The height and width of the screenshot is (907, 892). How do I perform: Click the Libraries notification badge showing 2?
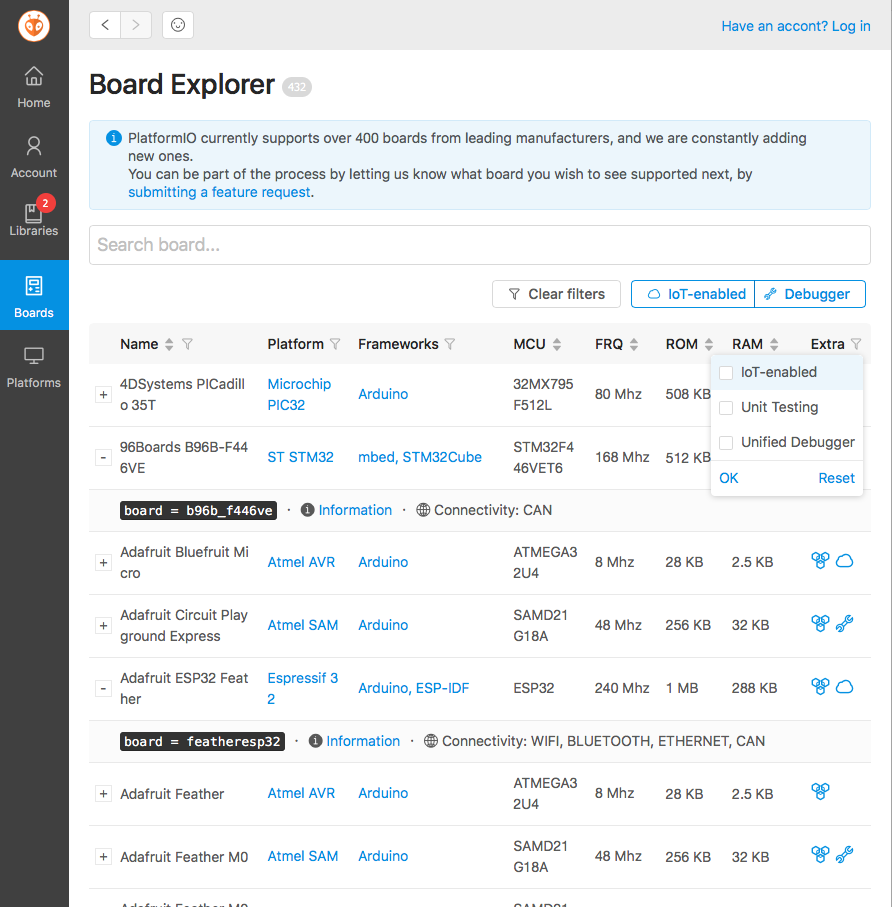point(45,203)
